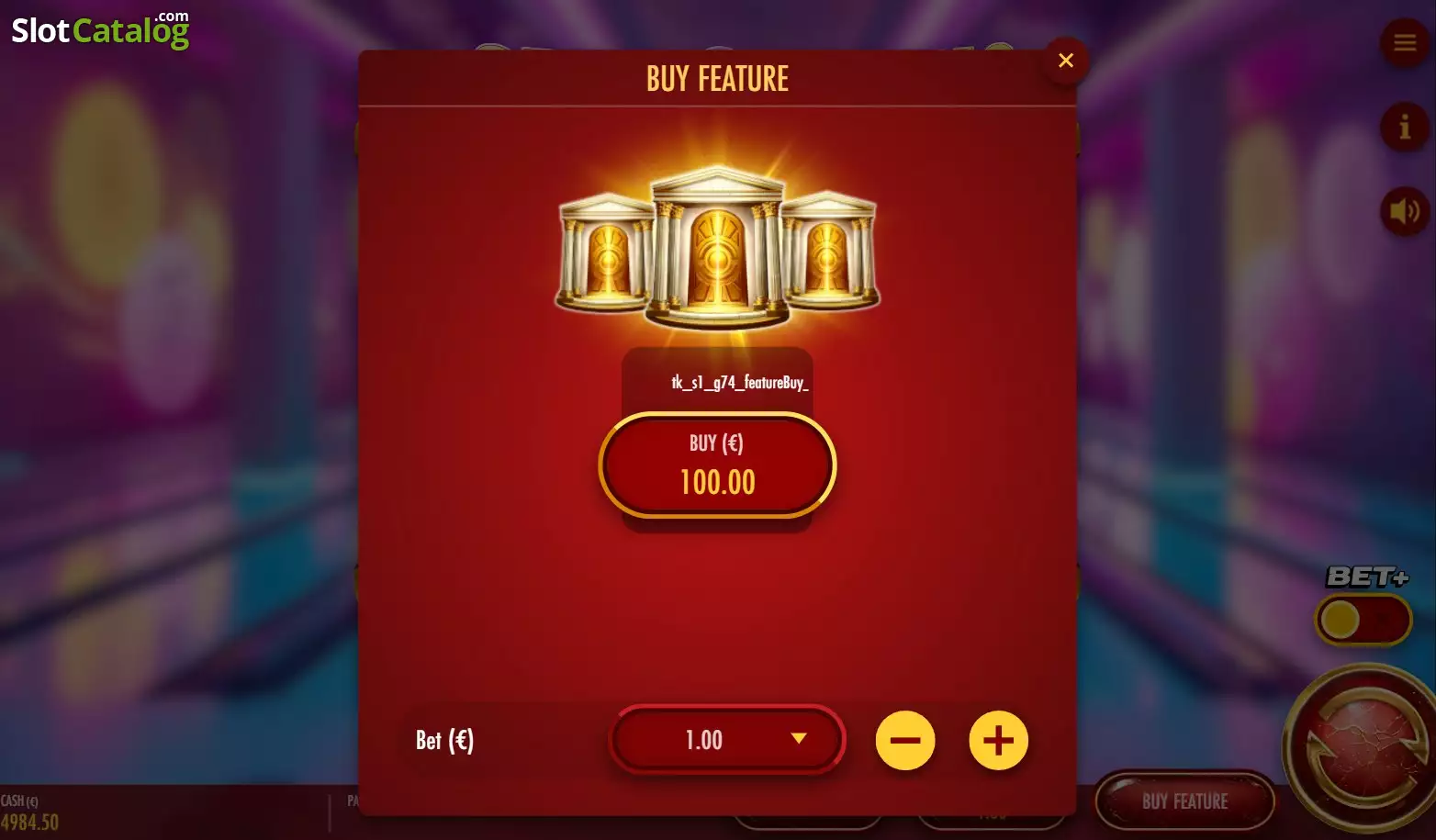Open the game info icon
This screenshot has height=840, width=1436.
point(1404,126)
